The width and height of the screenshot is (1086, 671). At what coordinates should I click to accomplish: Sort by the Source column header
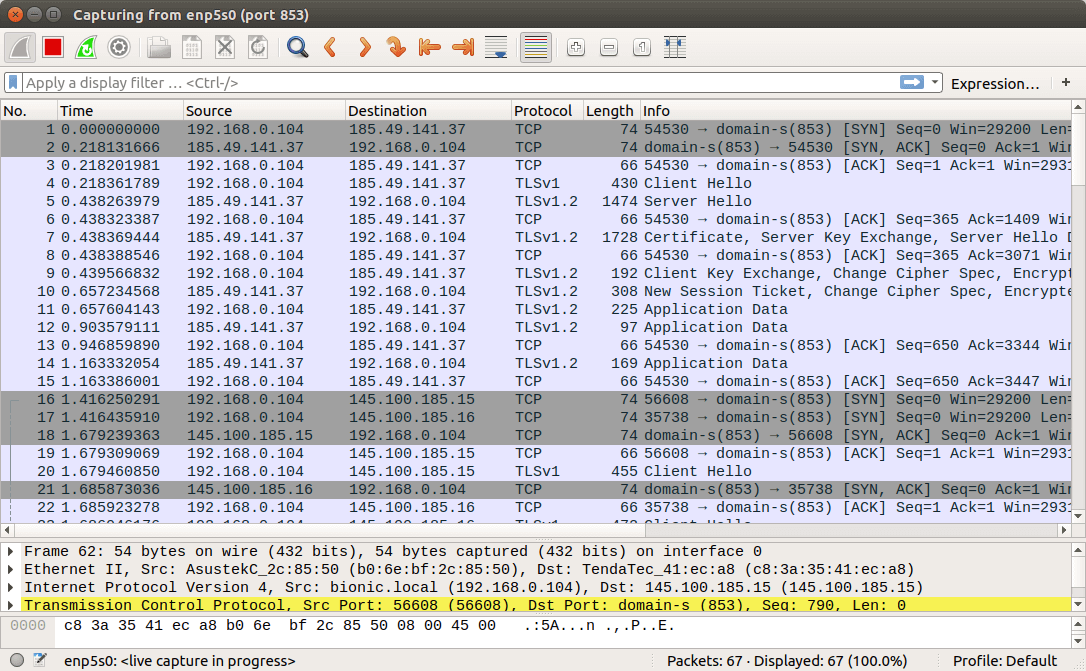[x=264, y=111]
